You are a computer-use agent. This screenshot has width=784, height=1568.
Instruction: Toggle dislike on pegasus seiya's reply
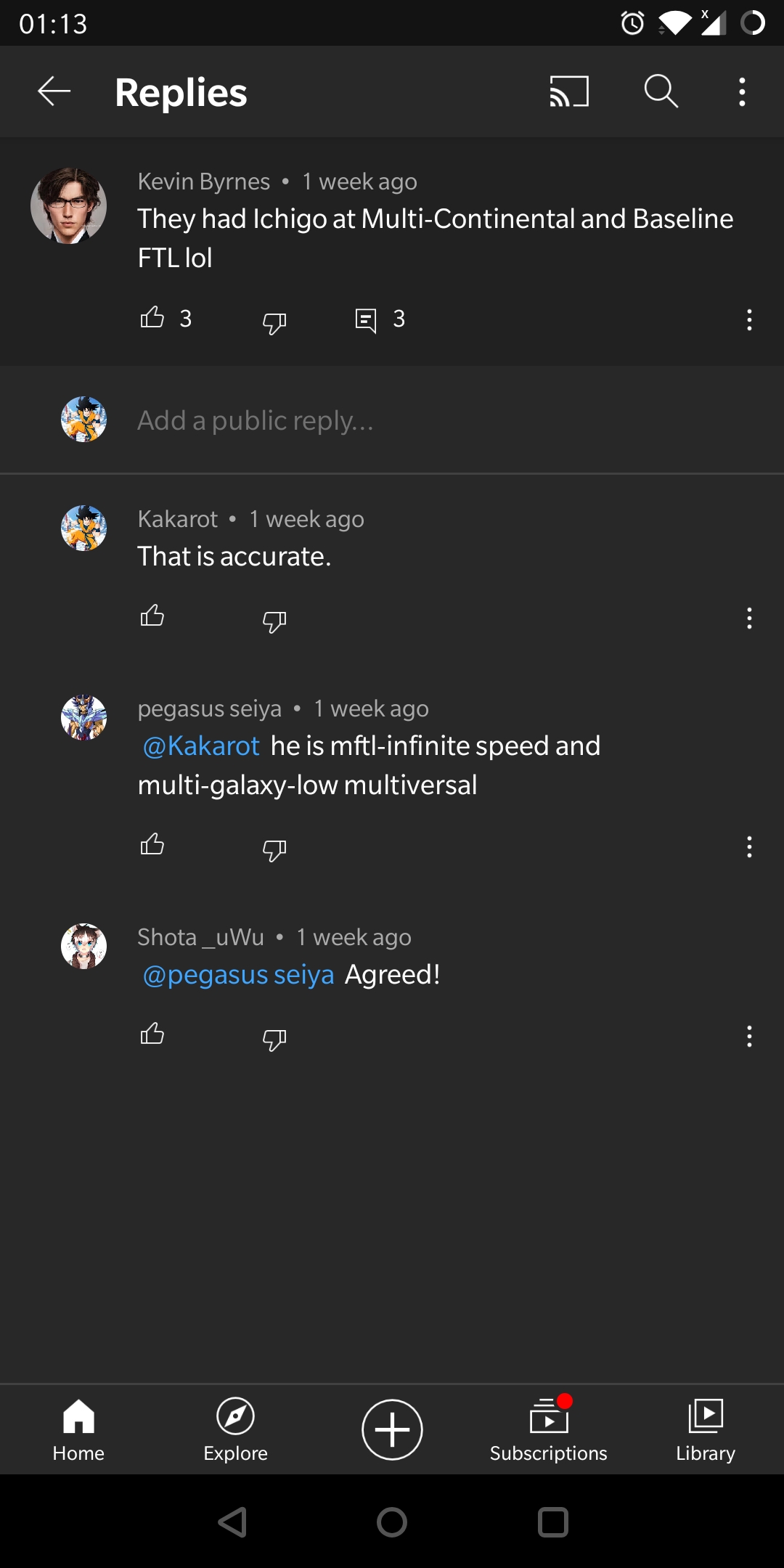pos(274,849)
